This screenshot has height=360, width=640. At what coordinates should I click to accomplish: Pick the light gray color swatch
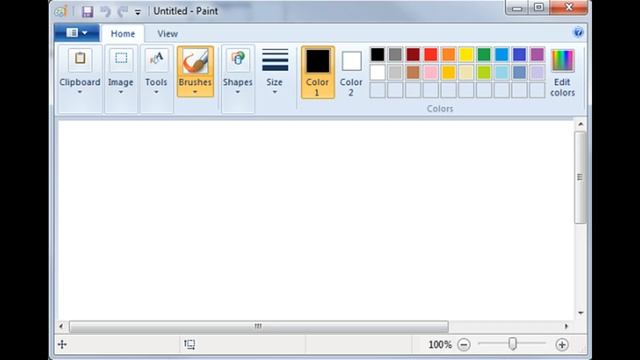tap(395, 72)
